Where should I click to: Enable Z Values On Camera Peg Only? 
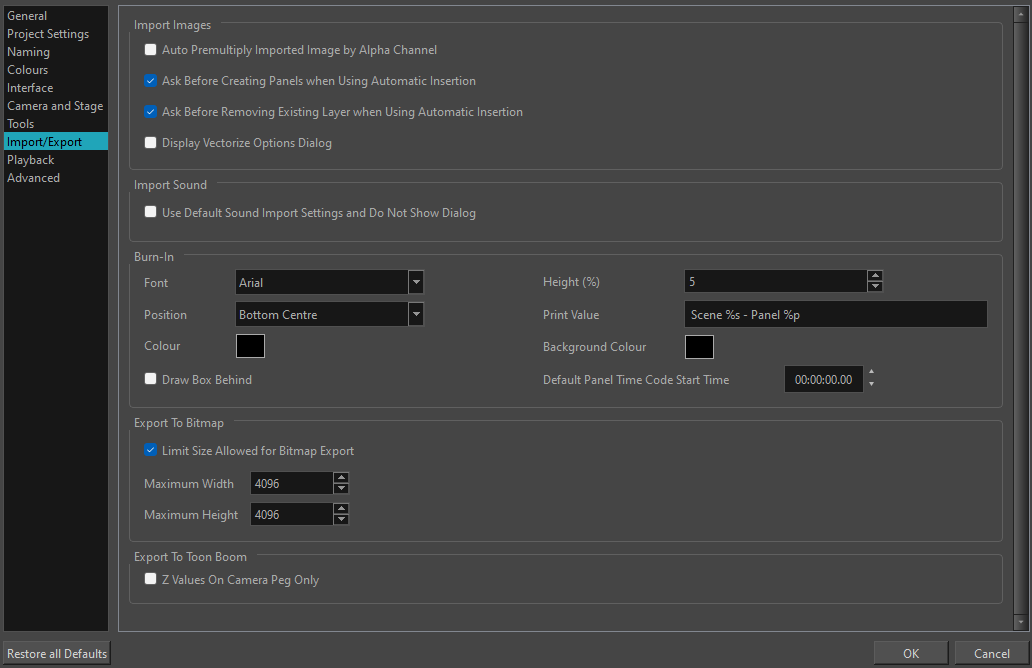pos(151,578)
